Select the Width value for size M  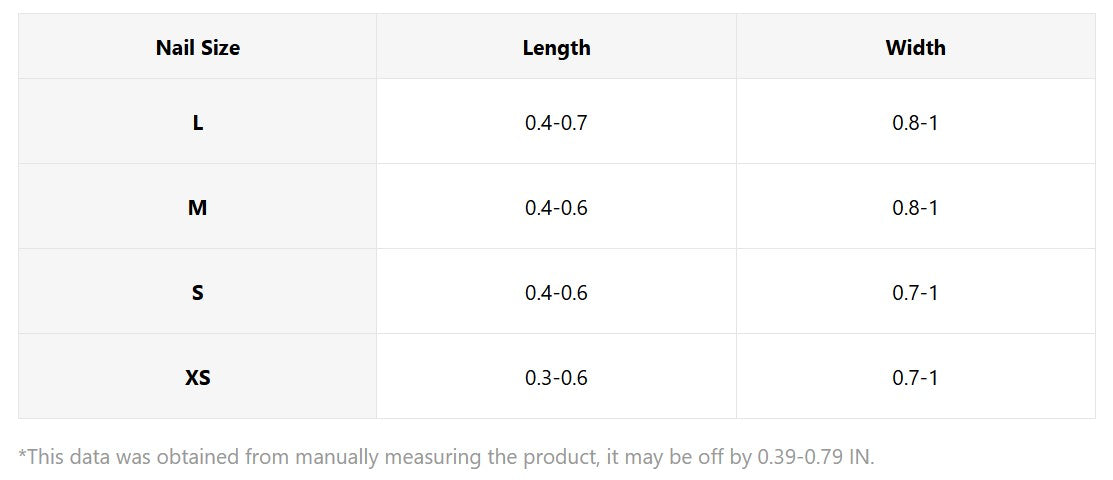point(915,208)
